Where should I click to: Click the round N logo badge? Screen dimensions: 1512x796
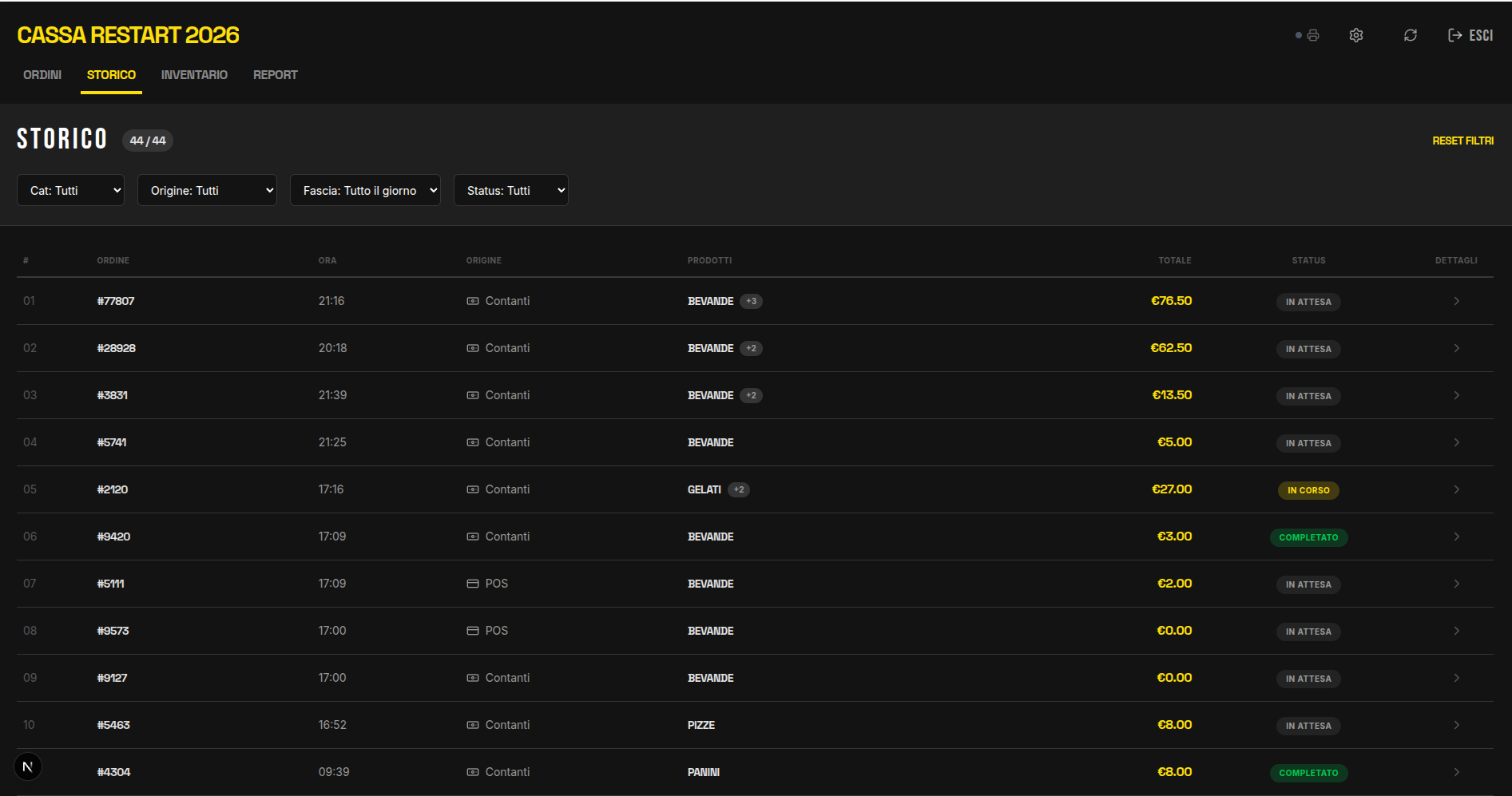[x=28, y=766]
